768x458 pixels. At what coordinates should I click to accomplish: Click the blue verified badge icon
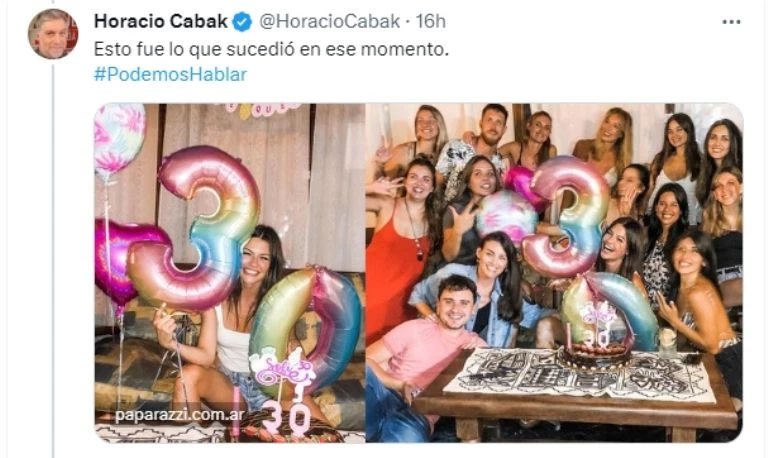point(242,22)
